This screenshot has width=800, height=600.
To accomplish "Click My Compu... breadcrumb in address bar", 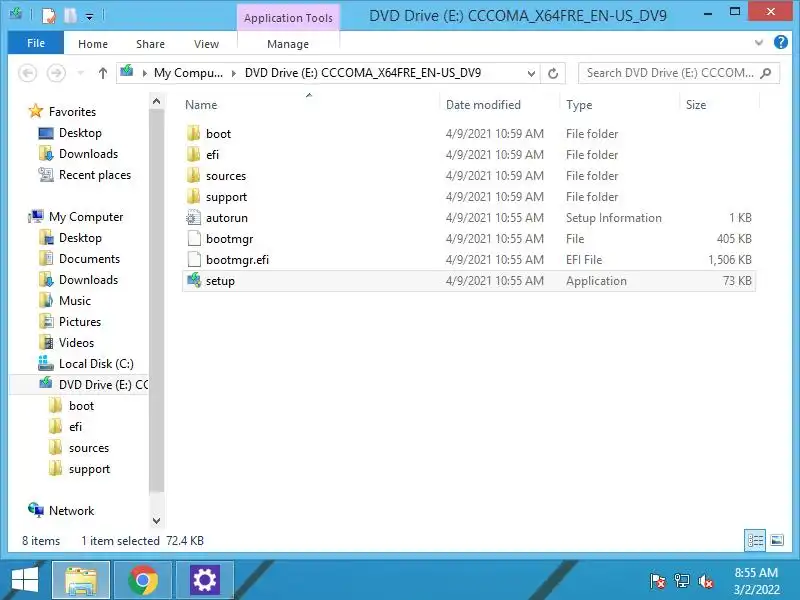I will tap(188, 73).
